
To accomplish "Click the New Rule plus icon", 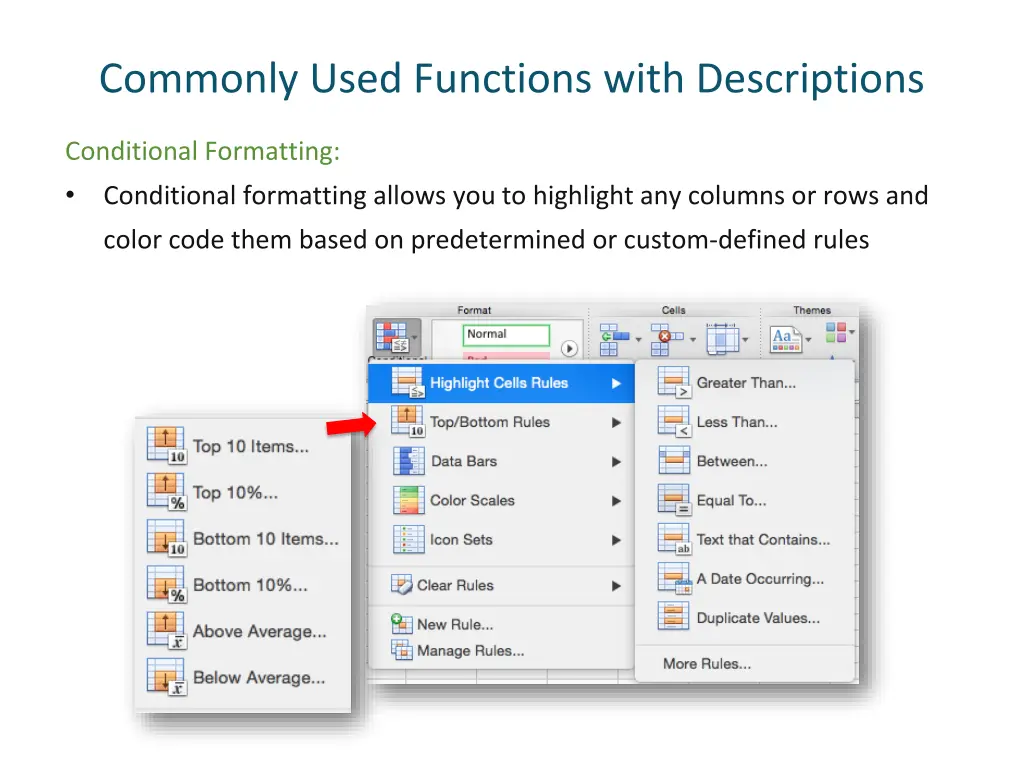I will [402, 624].
